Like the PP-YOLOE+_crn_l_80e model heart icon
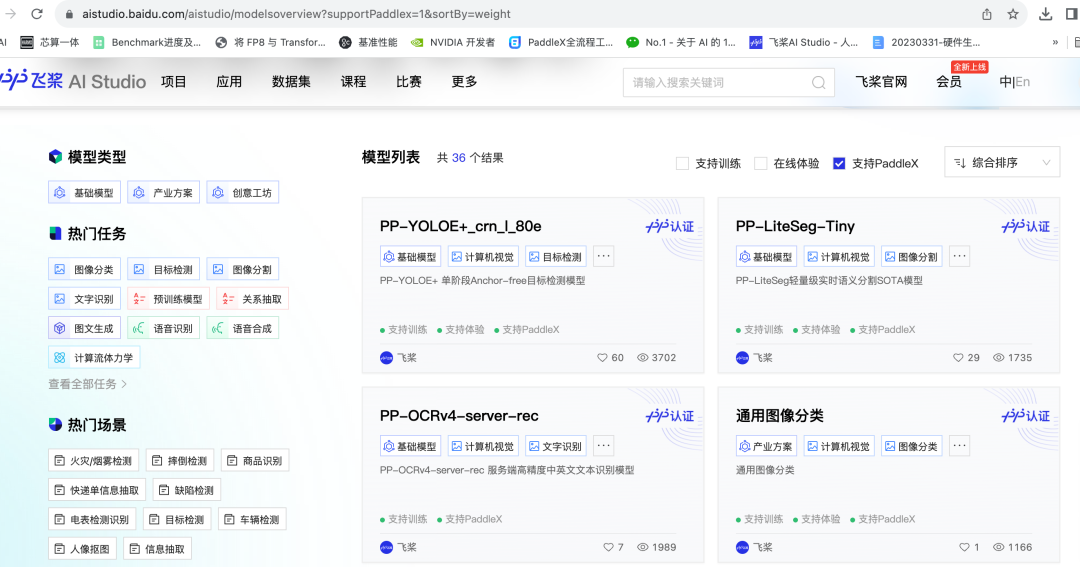Screen dimensions: 1080x567 tap(602, 358)
